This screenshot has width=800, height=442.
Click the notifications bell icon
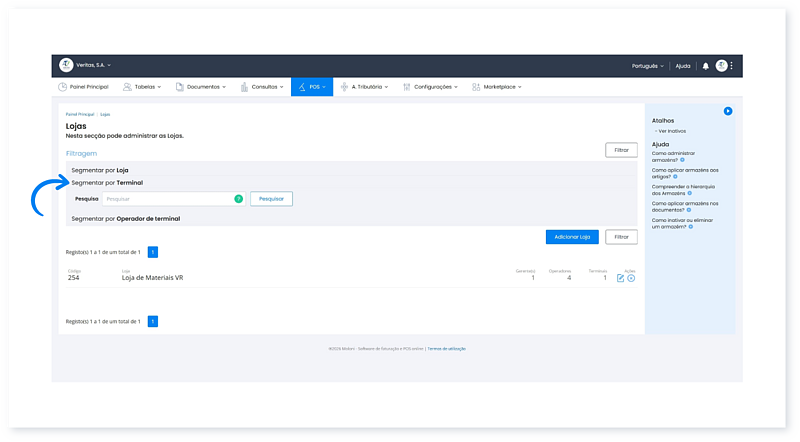[x=705, y=66]
